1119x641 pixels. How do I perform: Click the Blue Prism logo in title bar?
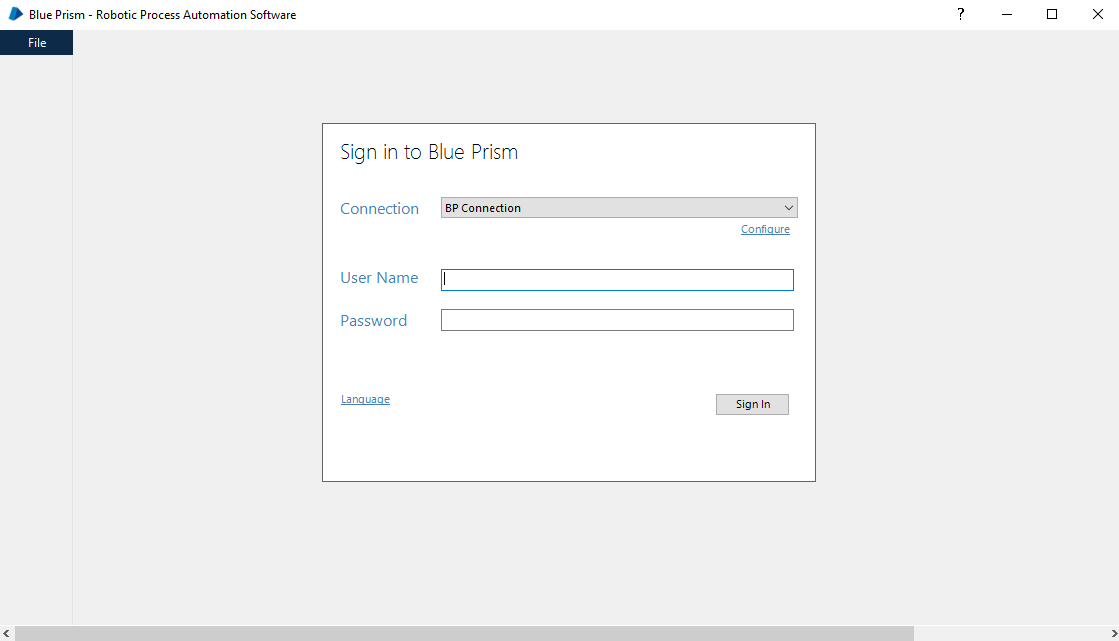[x=15, y=14]
